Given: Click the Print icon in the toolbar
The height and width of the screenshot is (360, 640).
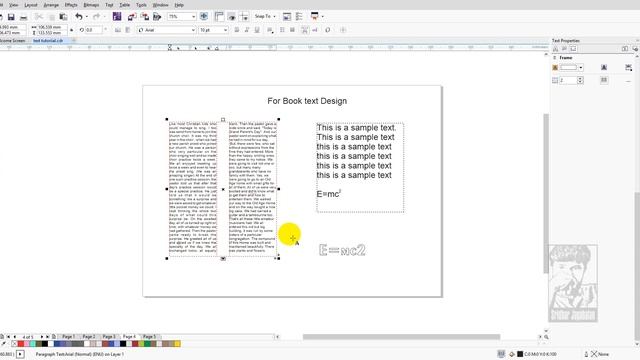Looking at the screenshot, I should pyautogui.click(x=24, y=17).
